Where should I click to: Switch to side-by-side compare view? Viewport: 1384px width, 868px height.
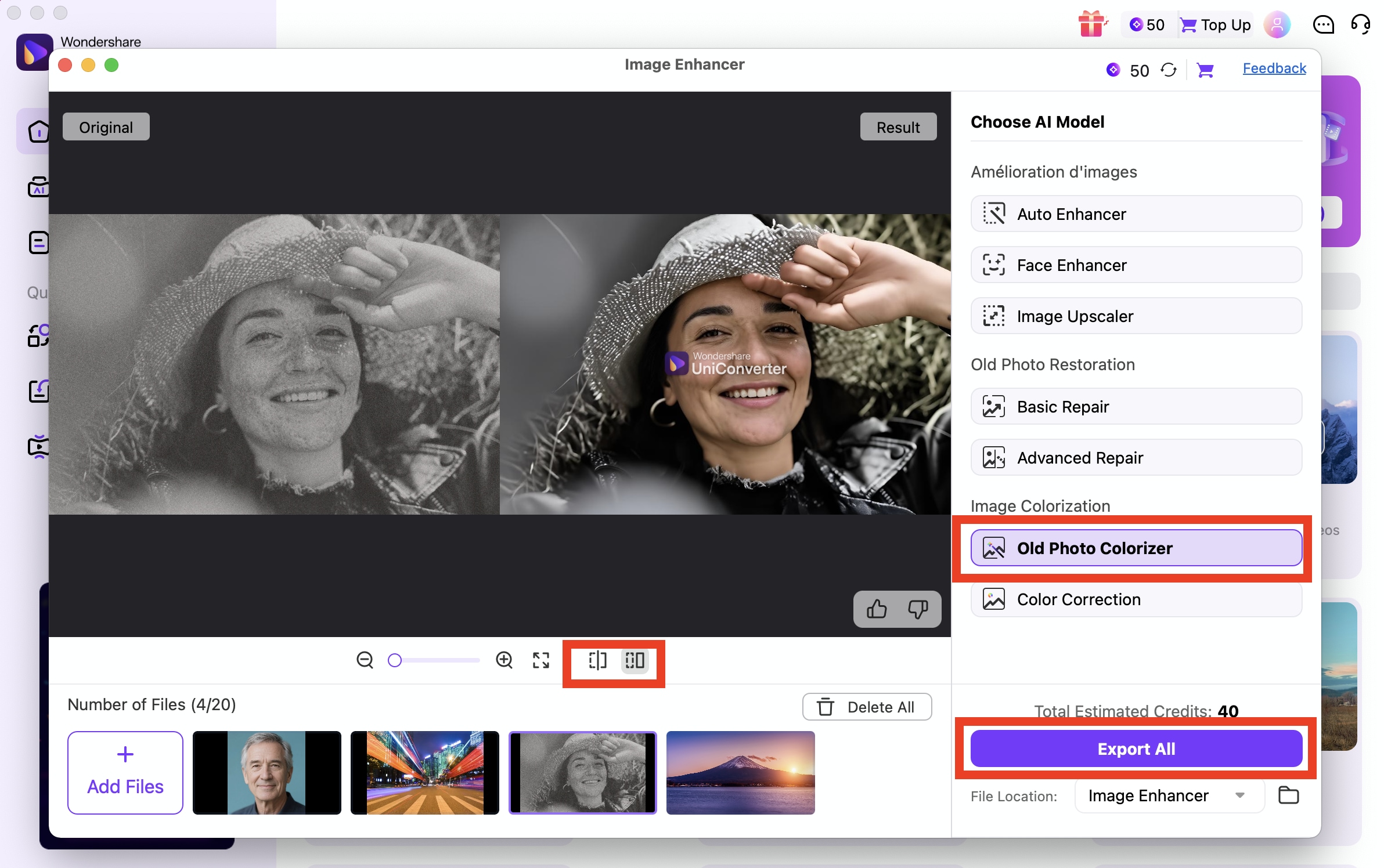point(635,660)
